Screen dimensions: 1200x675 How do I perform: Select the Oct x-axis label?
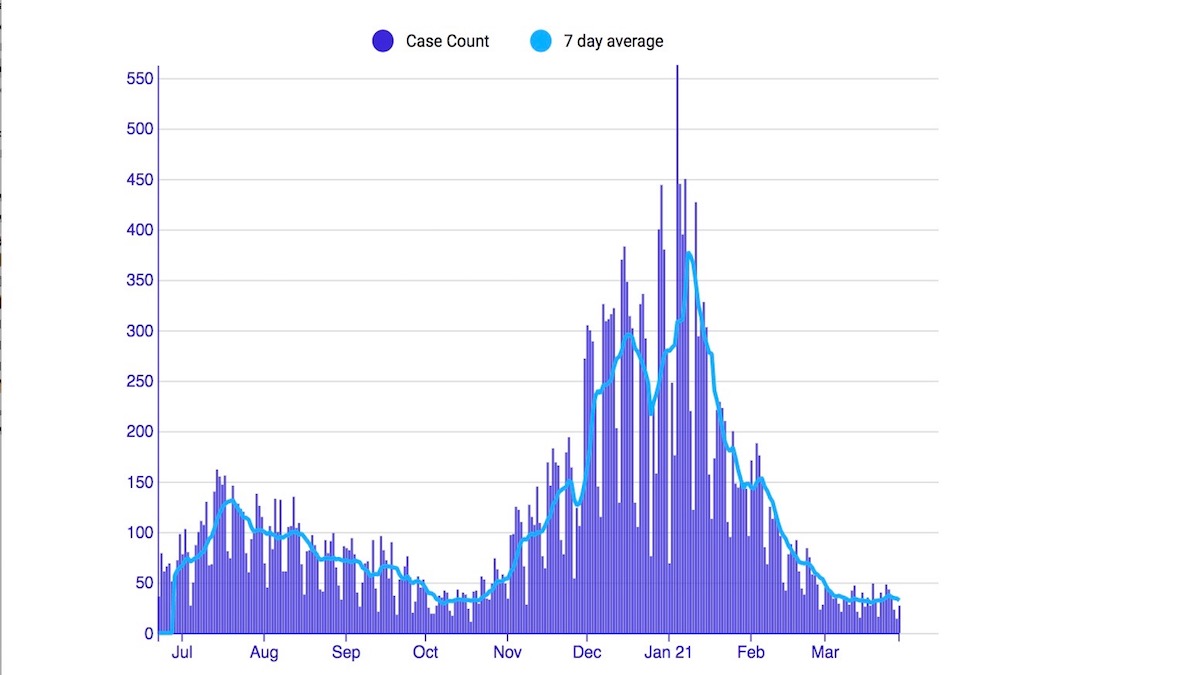pyautogui.click(x=425, y=653)
